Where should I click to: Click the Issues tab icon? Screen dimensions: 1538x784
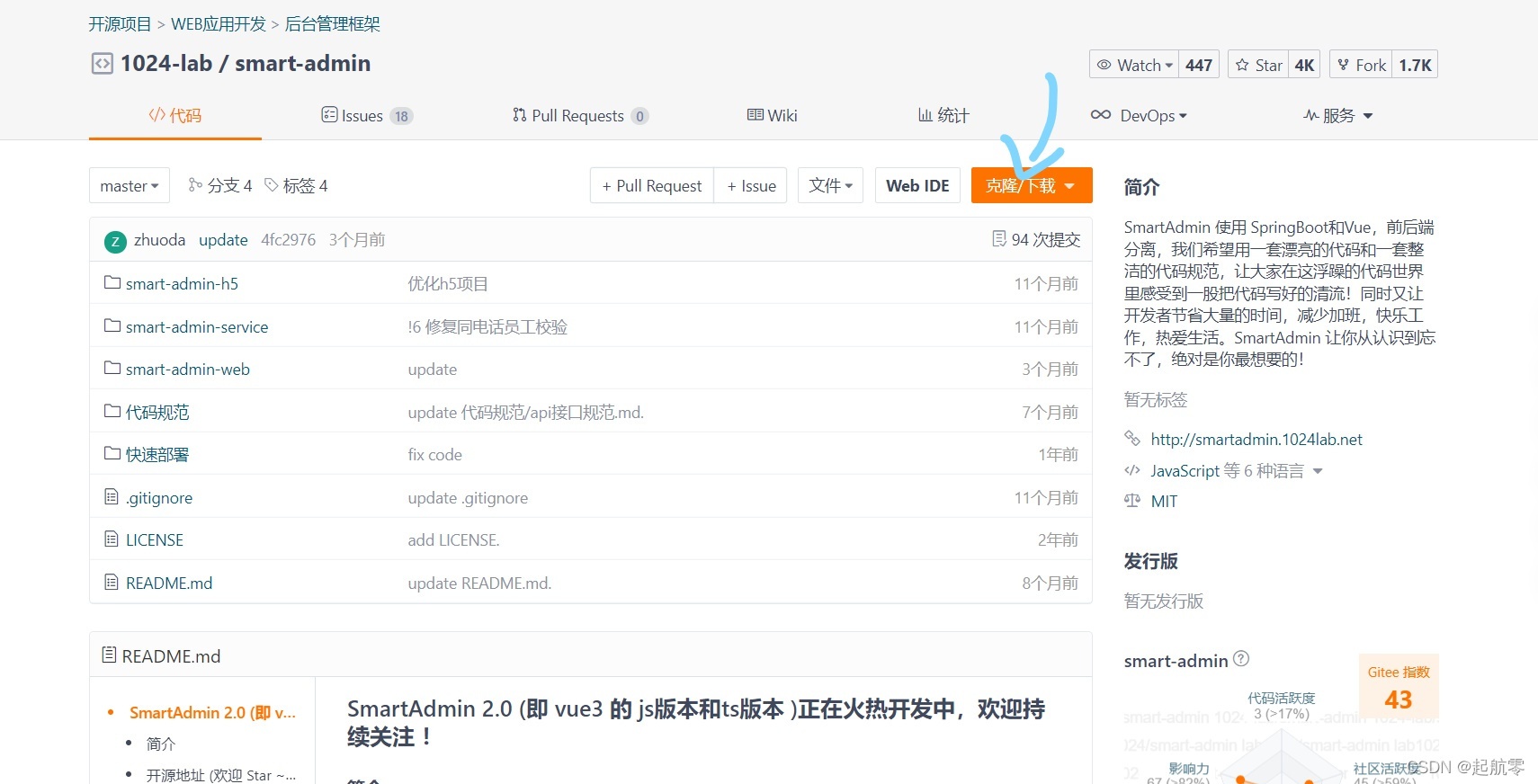(x=329, y=115)
